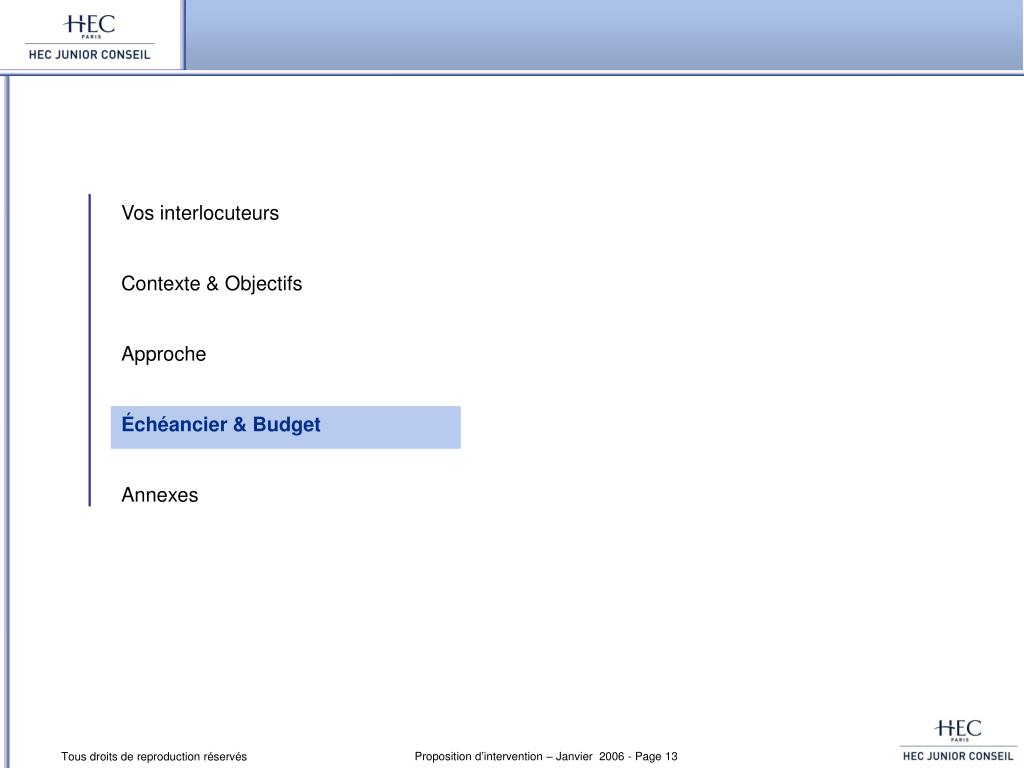The height and width of the screenshot is (768, 1024).
Task: Click the highlighted 'Échéancier & Budget' section
Action: tap(285, 427)
